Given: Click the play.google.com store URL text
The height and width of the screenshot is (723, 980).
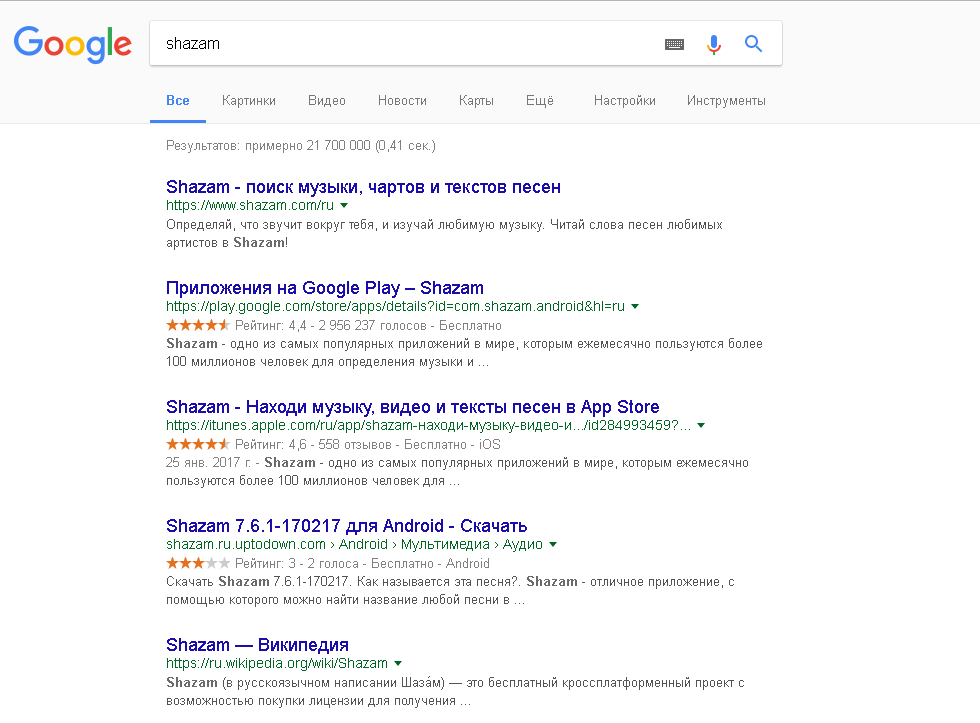Looking at the screenshot, I should click(395, 306).
